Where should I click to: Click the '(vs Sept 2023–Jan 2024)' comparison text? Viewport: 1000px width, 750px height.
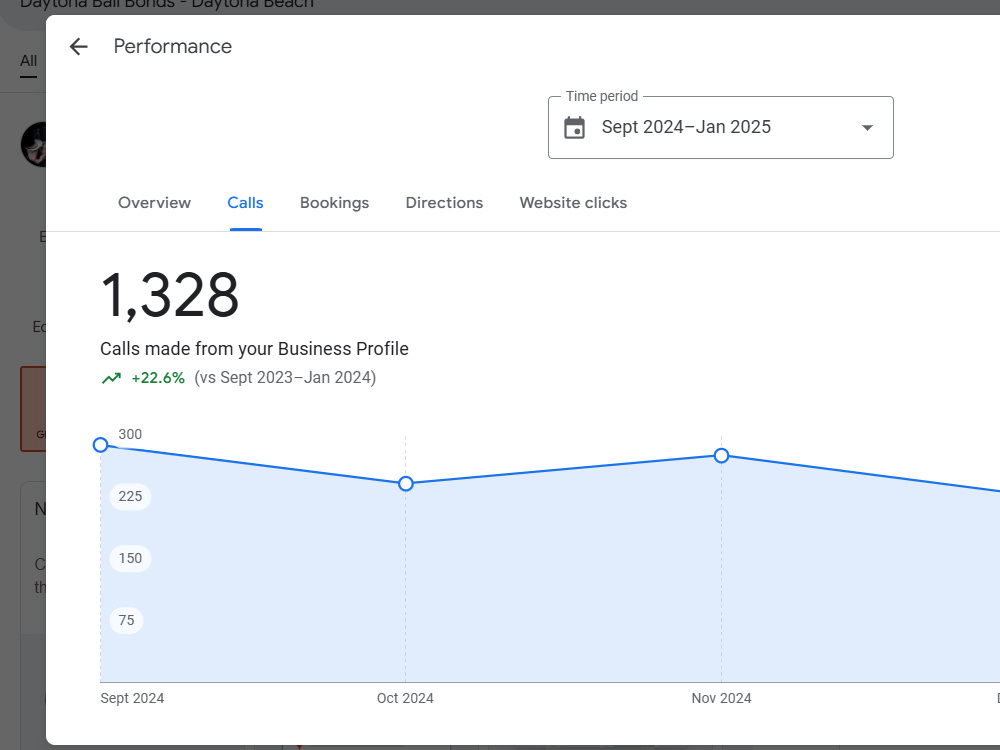tap(285, 378)
